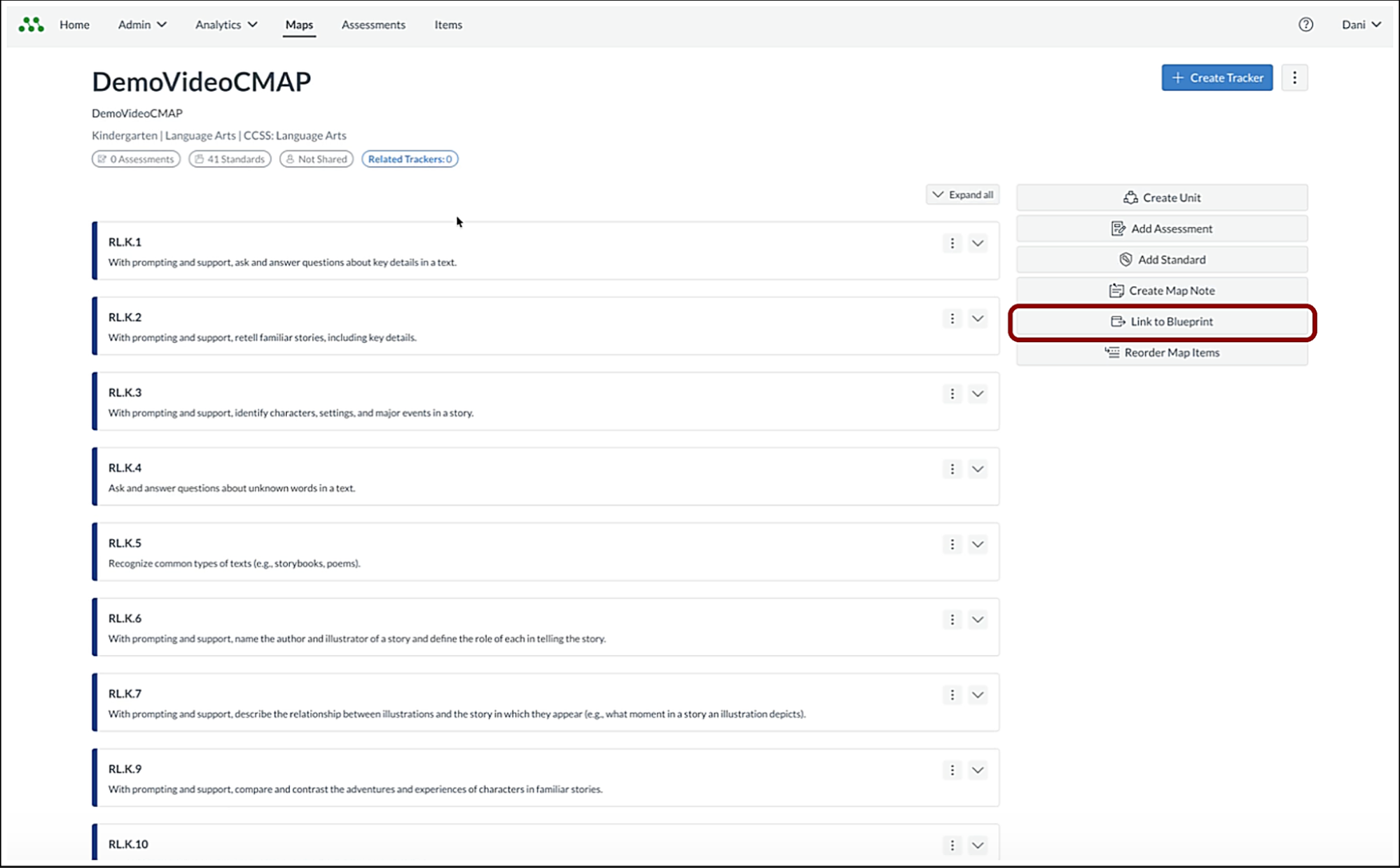Expand the RL.K.1 standard row
The image size is (1400, 868).
pos(978,243)
